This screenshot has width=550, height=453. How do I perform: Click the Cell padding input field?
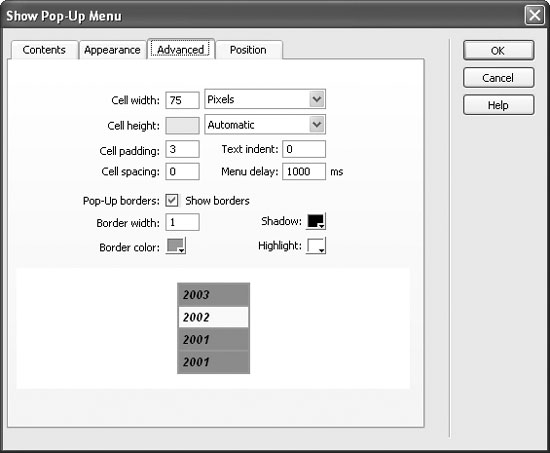coord(182,149)
